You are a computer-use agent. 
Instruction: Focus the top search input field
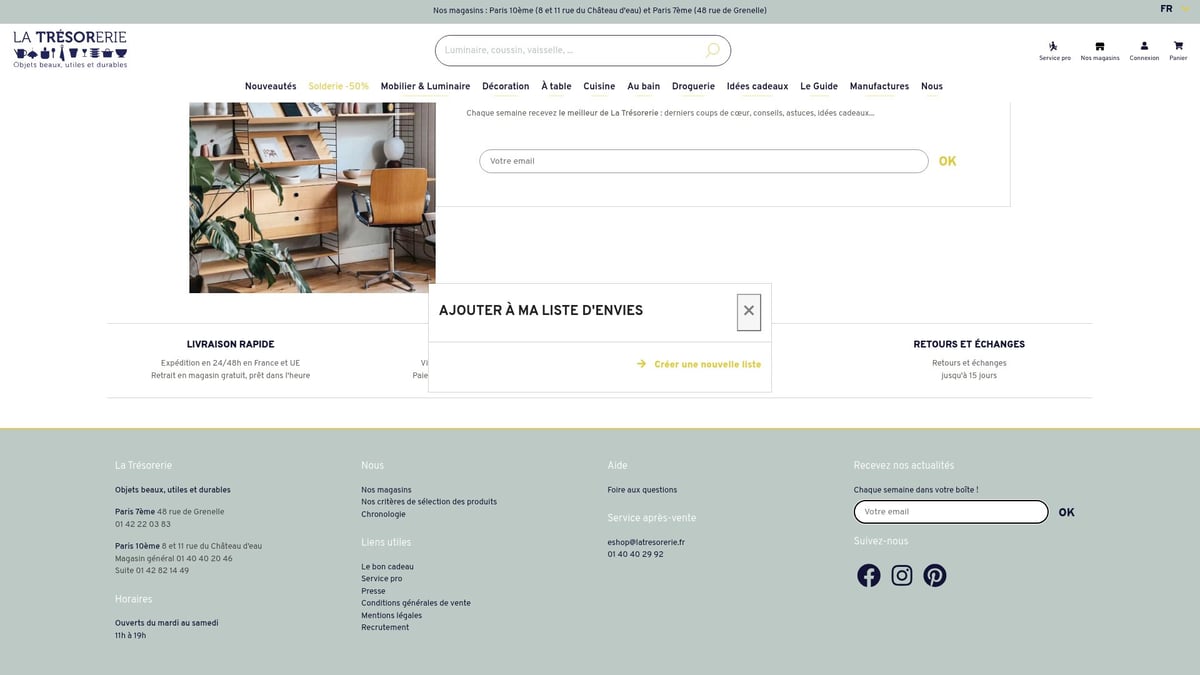[x=570, y=50]
